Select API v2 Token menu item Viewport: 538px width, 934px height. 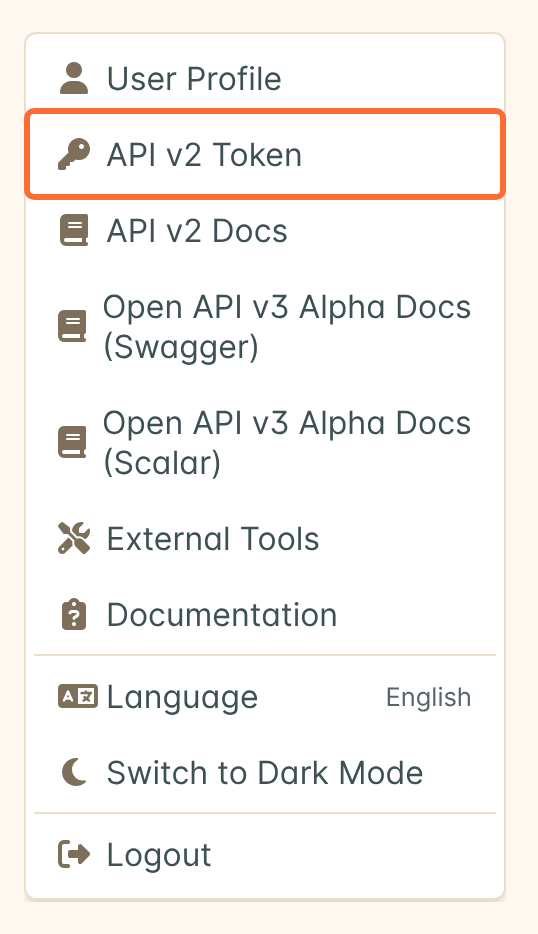pyautogui.click(x=265, y=155)
